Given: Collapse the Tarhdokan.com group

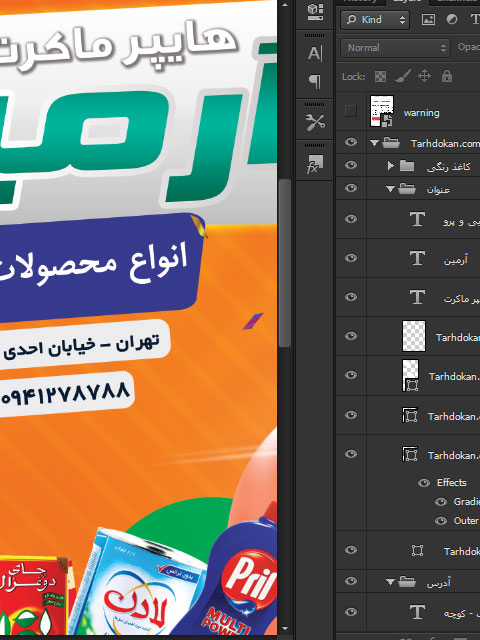Looking at the screenshot, I should pyautogui.click(x=375, y=143).
